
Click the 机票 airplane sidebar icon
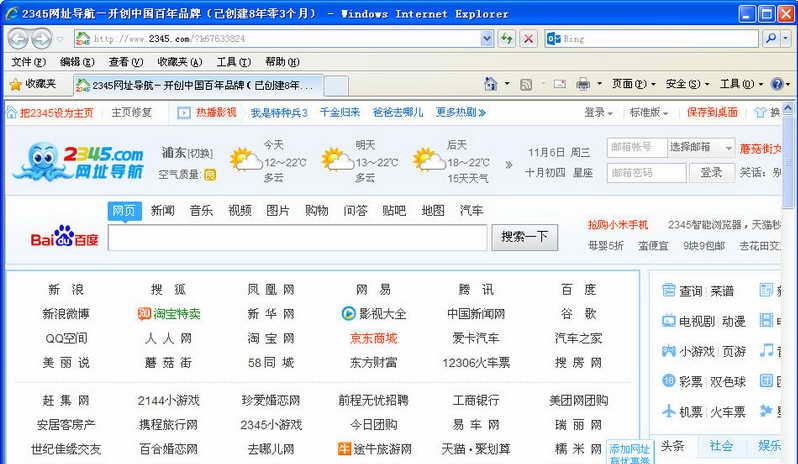[668, 411]
